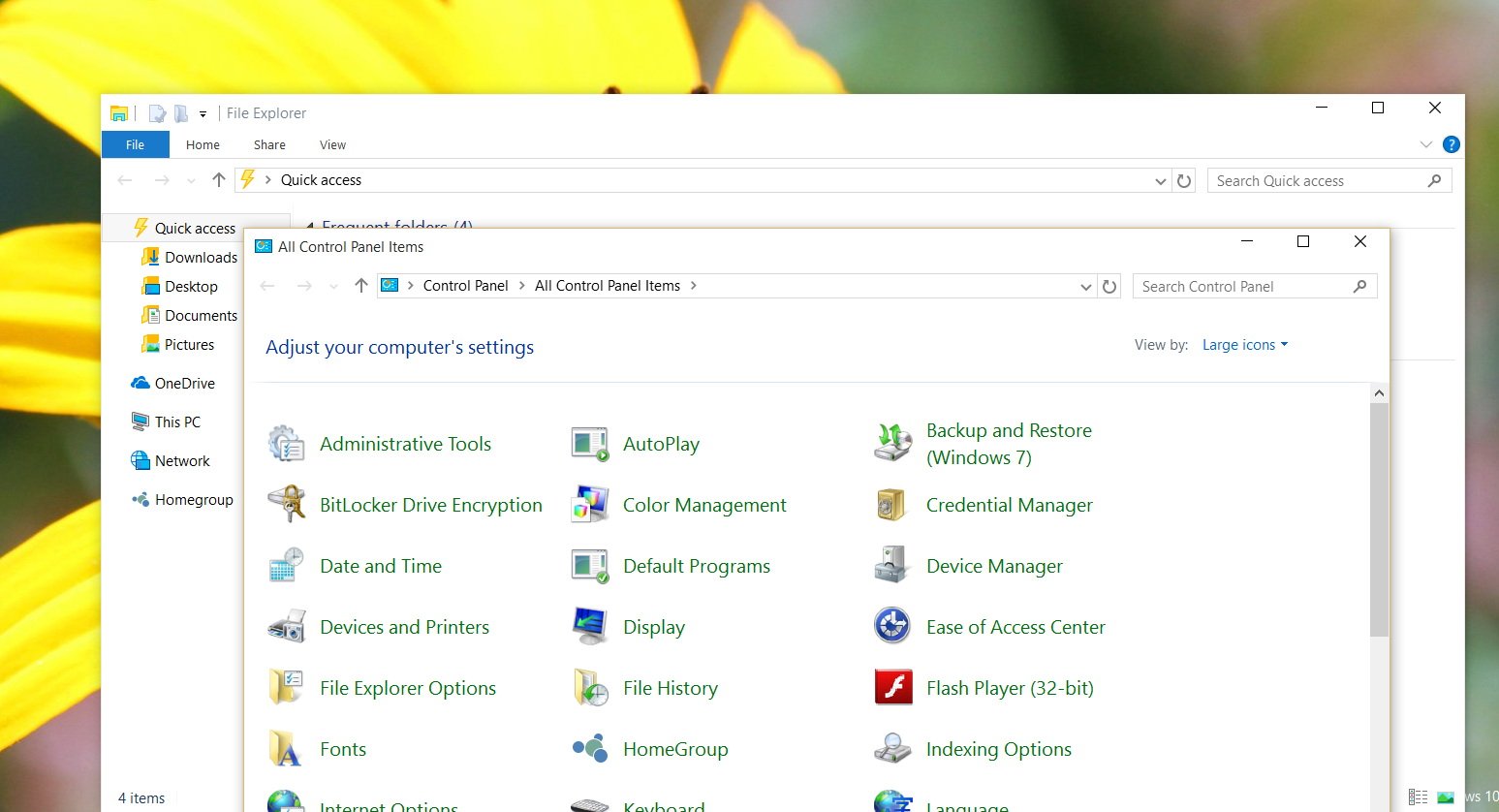Open the AutoPlay icon
Image resolution: width=1499 pixels, height=812 pixels.
pos(589,444)
